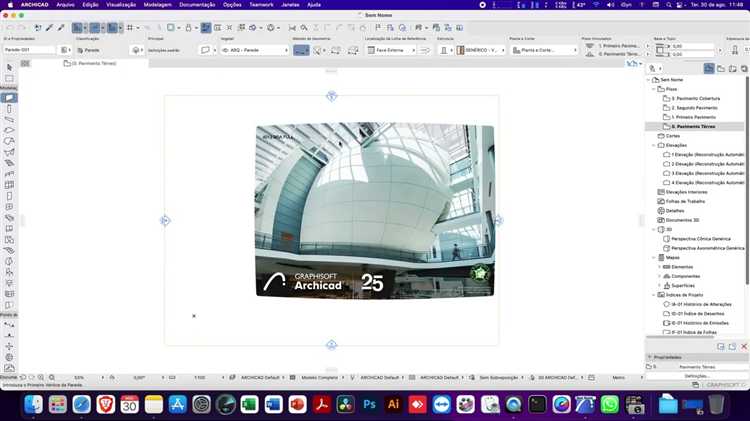This screenshot has height=421, width=750.
Task: Click the red delete icon in Navigator
Action: (x=744, y=346)
